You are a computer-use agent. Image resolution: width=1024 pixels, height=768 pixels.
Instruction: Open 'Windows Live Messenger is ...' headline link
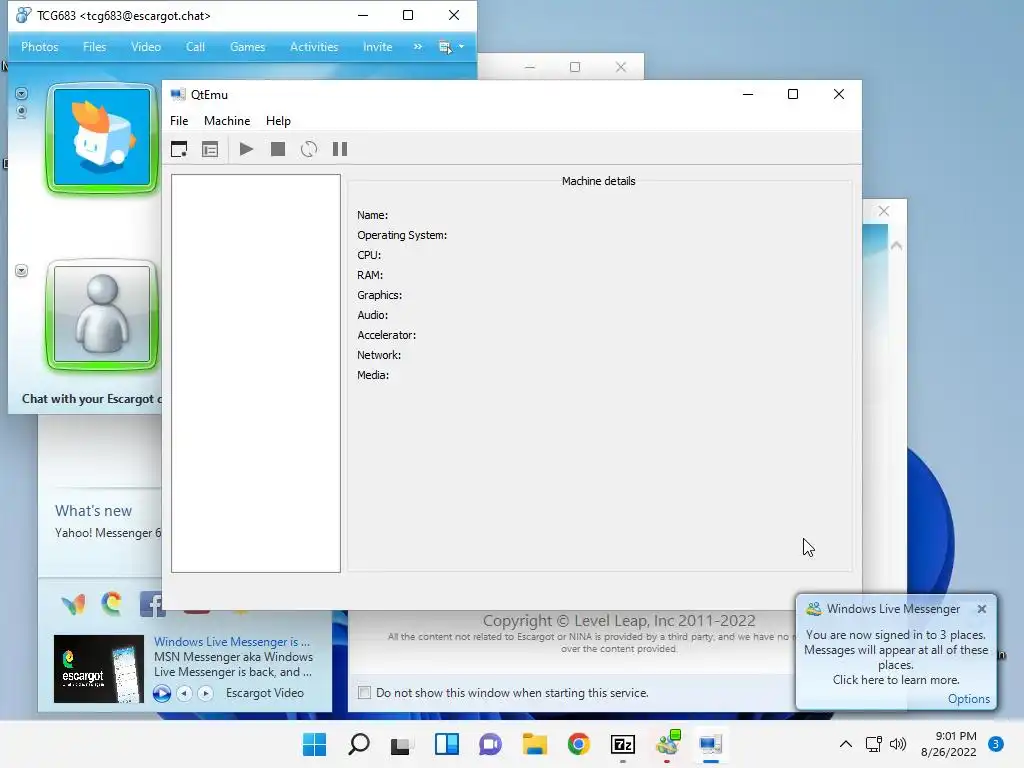point(232,642)
